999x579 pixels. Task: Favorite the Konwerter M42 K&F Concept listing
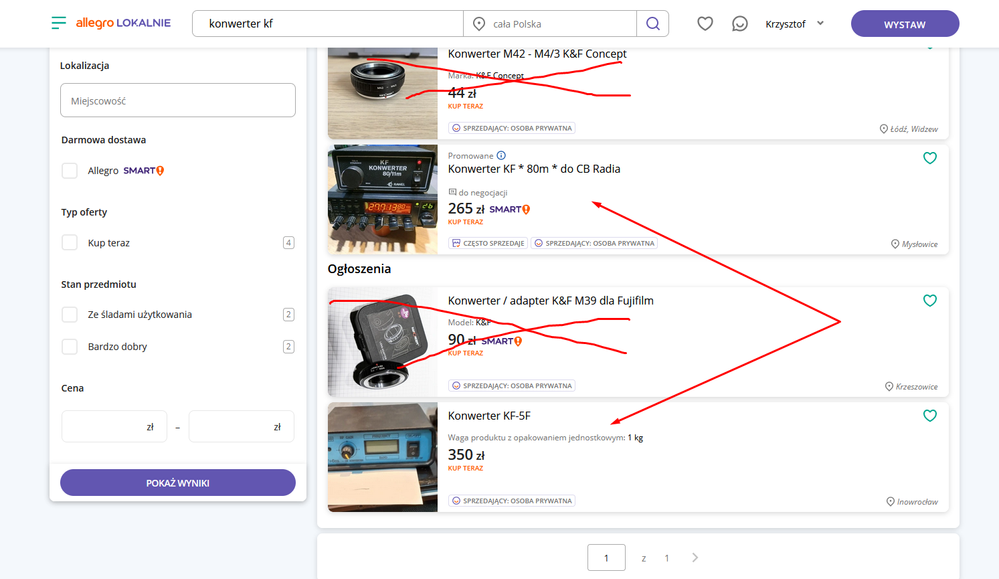930,45
